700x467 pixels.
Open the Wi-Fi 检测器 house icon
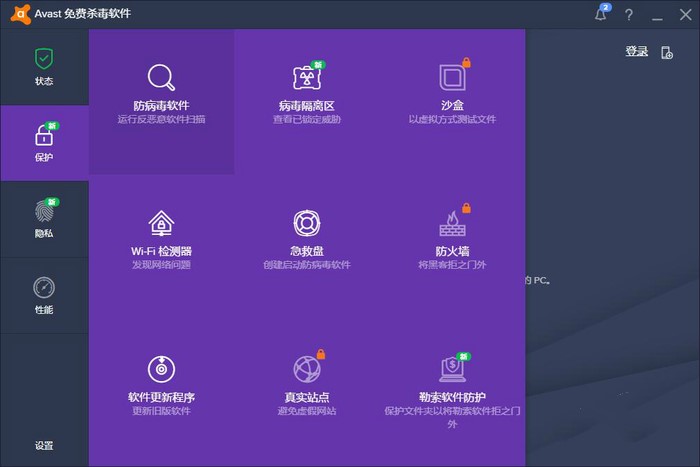pos(161,223)
